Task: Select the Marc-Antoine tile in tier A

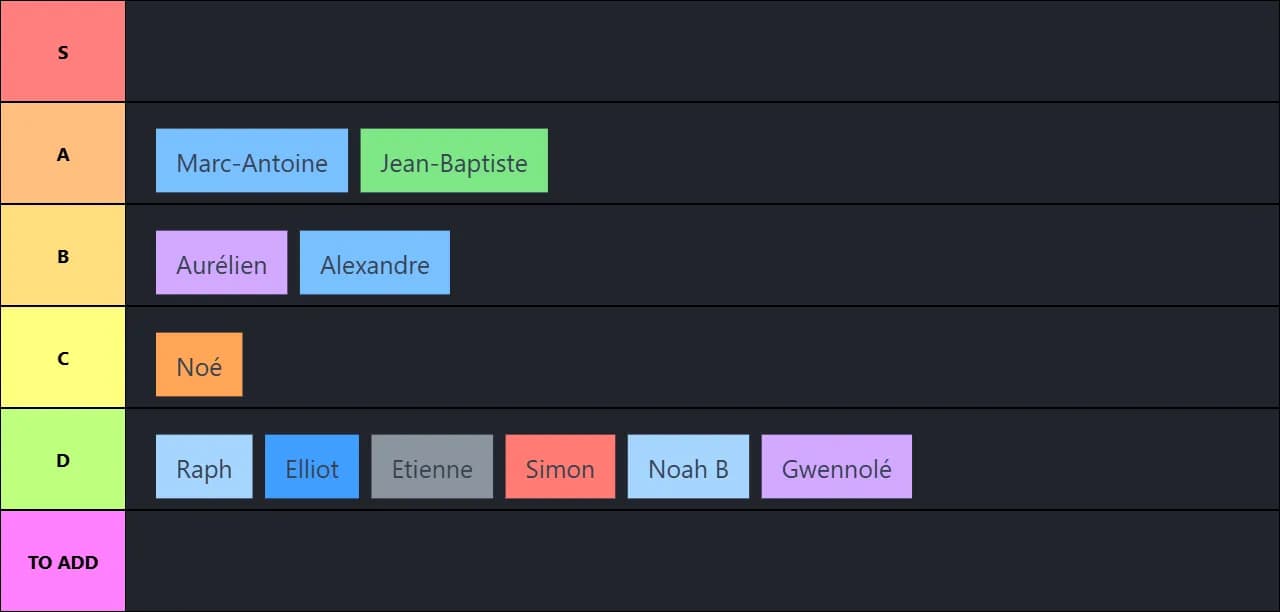Action: click(x=251, y=161)
